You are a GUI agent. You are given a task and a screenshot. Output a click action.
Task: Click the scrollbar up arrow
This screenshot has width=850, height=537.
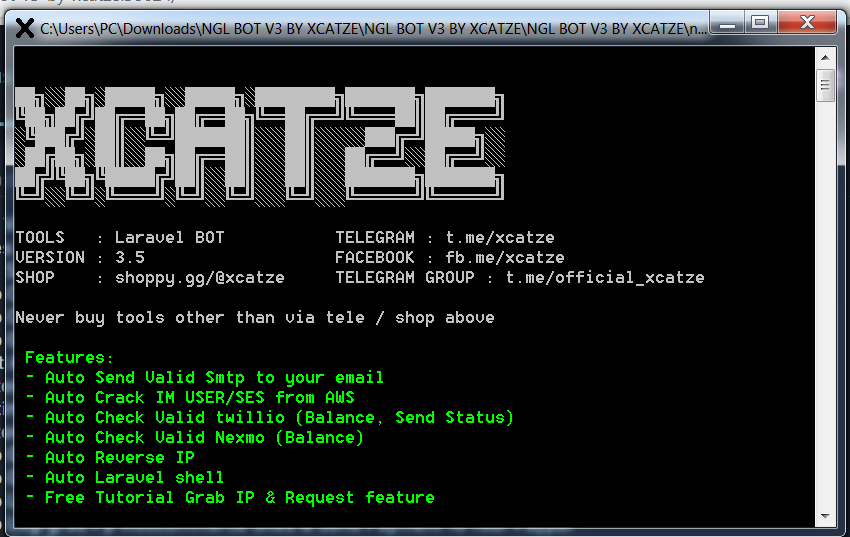[x=825, y=58]
